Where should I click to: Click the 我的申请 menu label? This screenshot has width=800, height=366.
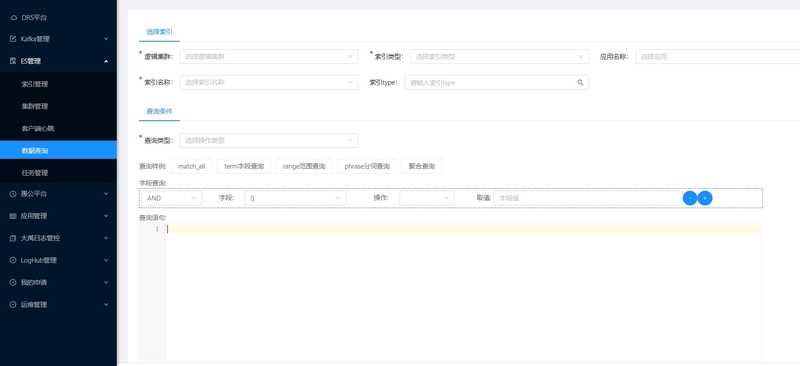(x=34, y=282)
